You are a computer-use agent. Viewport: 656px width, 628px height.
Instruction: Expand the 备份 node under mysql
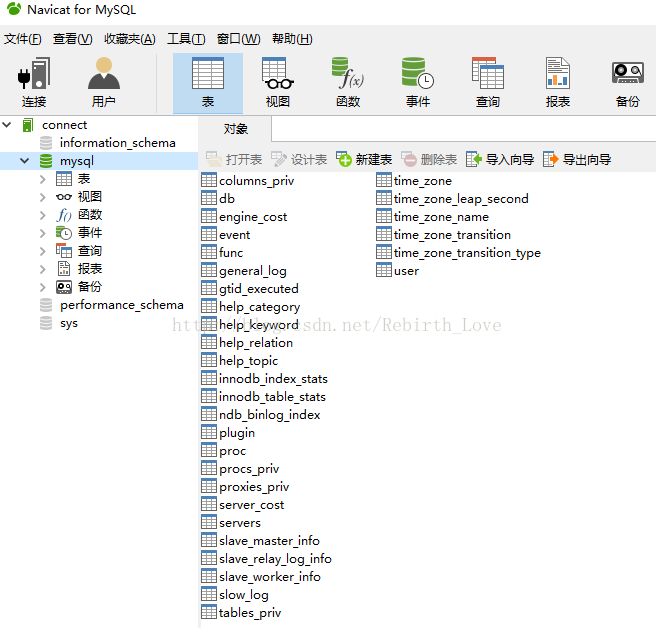pyautogui.click(x=43, y=287)
